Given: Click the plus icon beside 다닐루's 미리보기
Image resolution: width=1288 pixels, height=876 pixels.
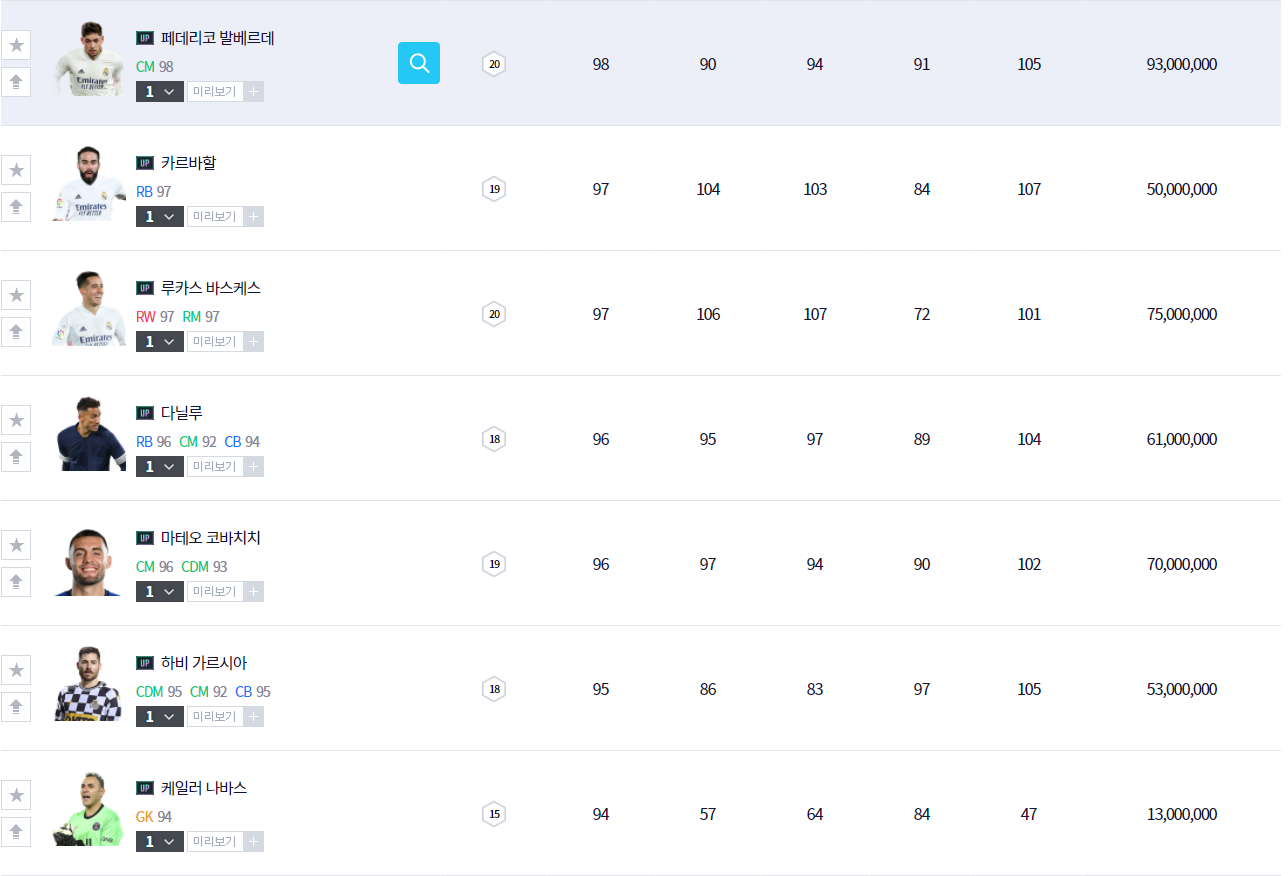Looking at the screenshot, I should click(254, 467).
